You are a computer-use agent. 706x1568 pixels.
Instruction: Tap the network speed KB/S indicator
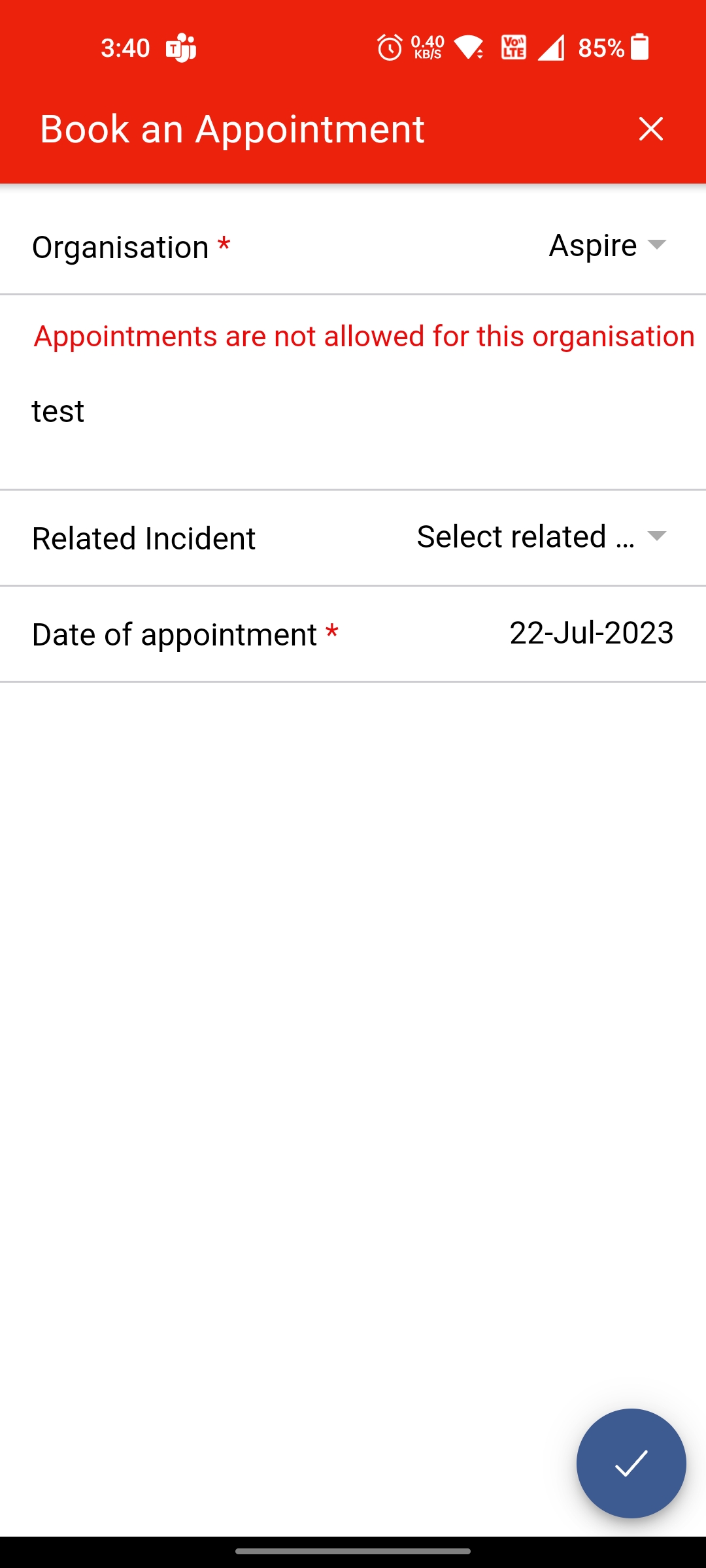428,48
